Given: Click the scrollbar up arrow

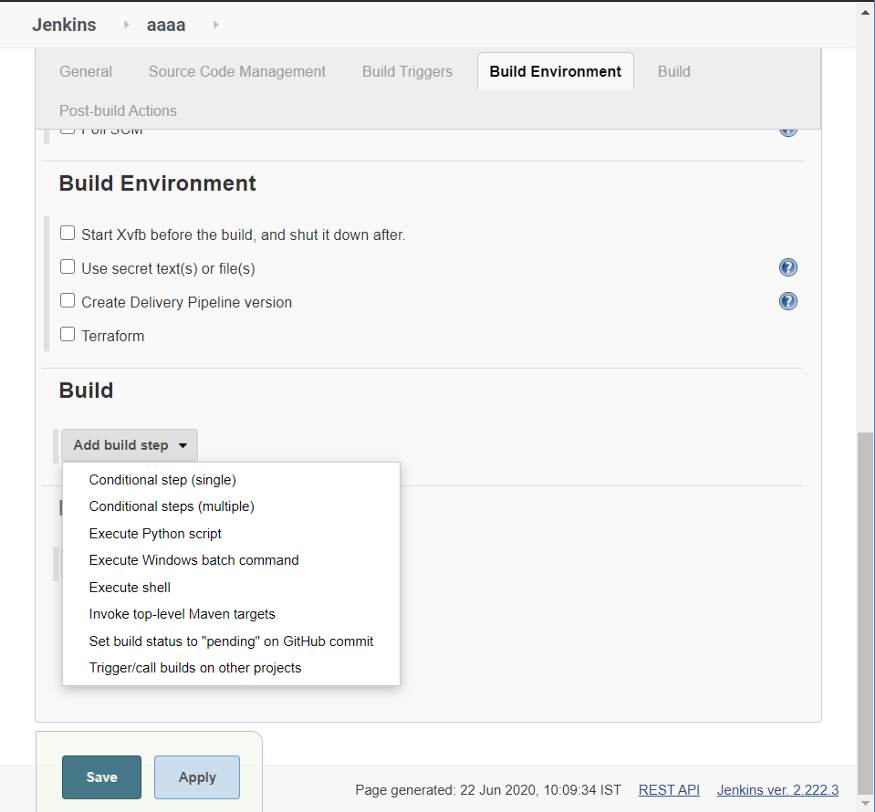Looking at the screenshot, I should pyautogui.click(x=866, y=12).
